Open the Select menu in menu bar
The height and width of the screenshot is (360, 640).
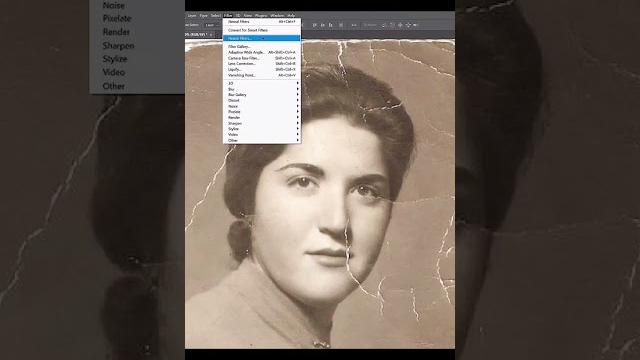coord(216,16)
